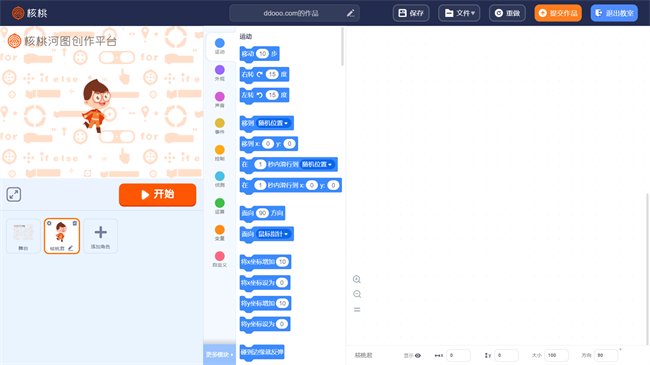The image size is (650, 365).
Task: Click the 核桃 logo in the header
Action: [29, 13]
